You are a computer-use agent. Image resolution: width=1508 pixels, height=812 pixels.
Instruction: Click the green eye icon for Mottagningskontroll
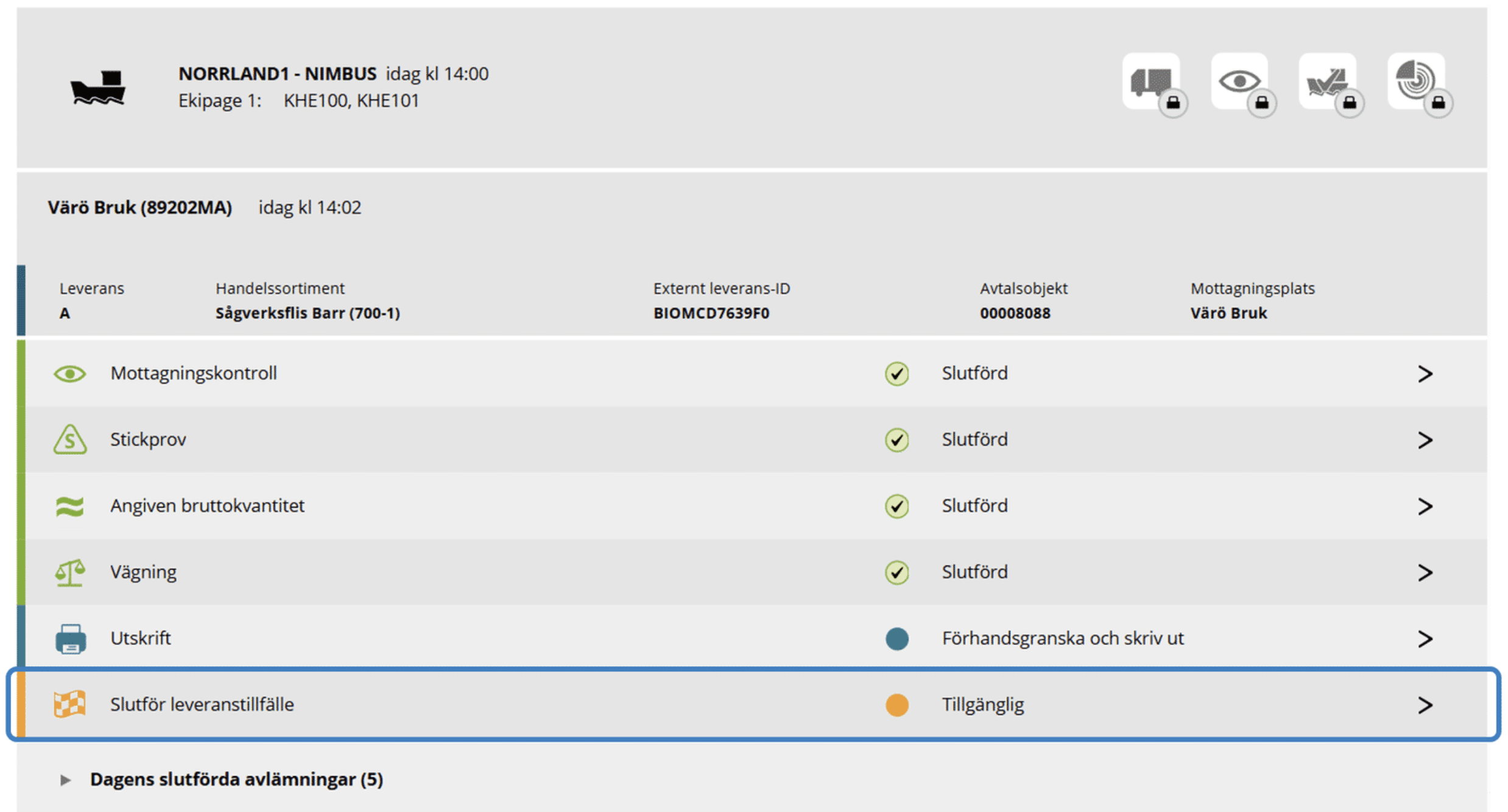(70, 373)
